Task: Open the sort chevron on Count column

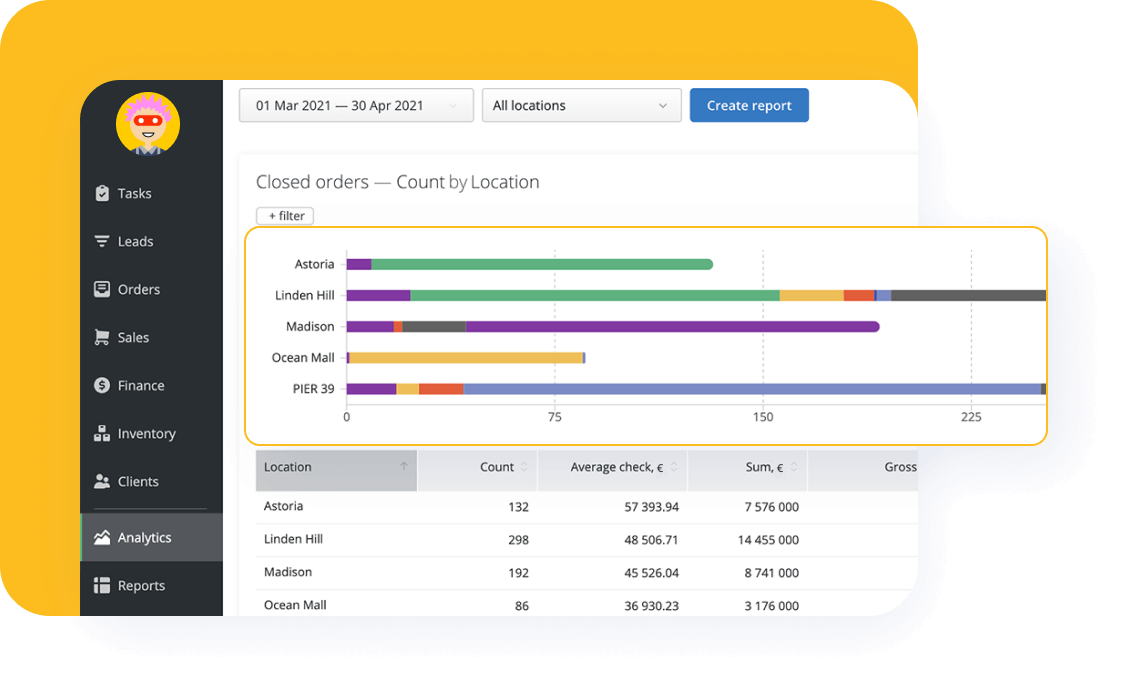Action: click(524, 467)
